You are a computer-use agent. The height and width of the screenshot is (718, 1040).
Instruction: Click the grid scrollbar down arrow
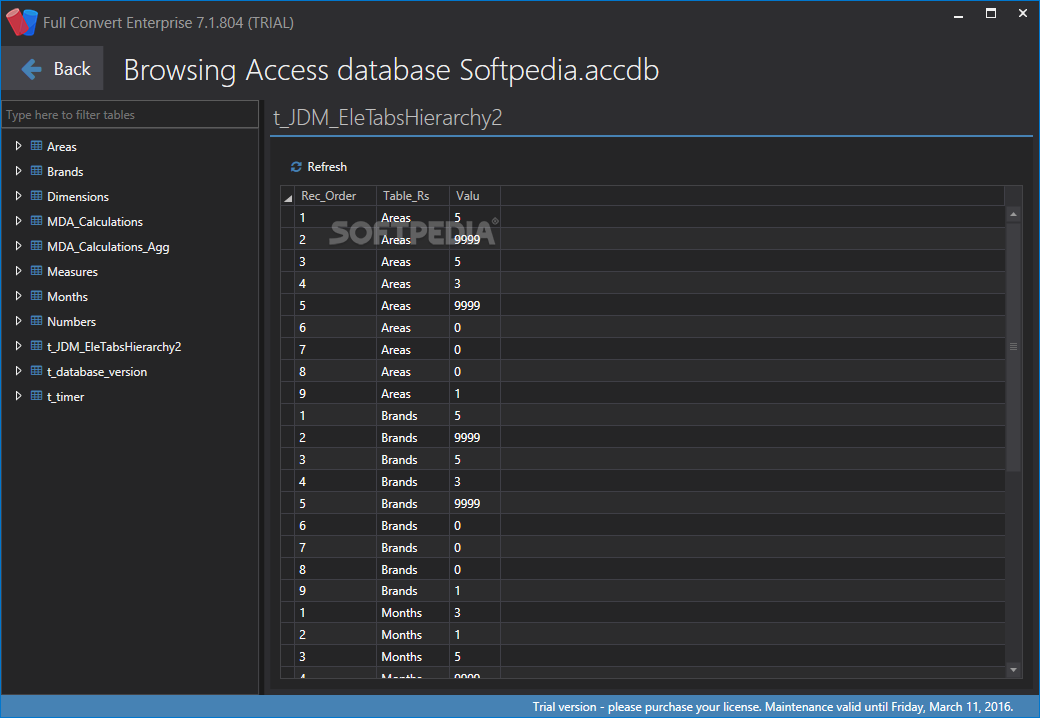pos(1013,670)
